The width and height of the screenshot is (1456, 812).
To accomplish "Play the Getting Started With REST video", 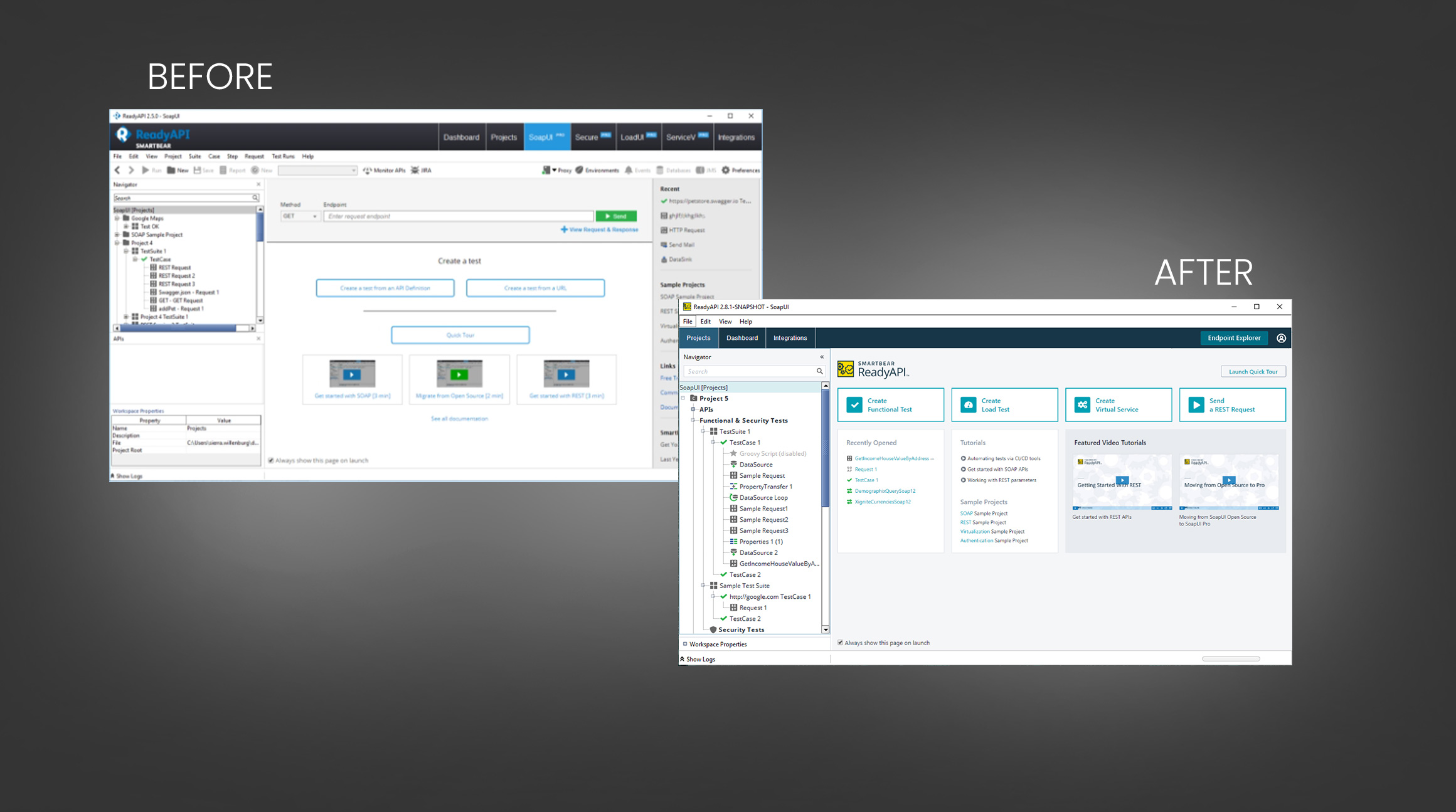I will point(1122,480).
